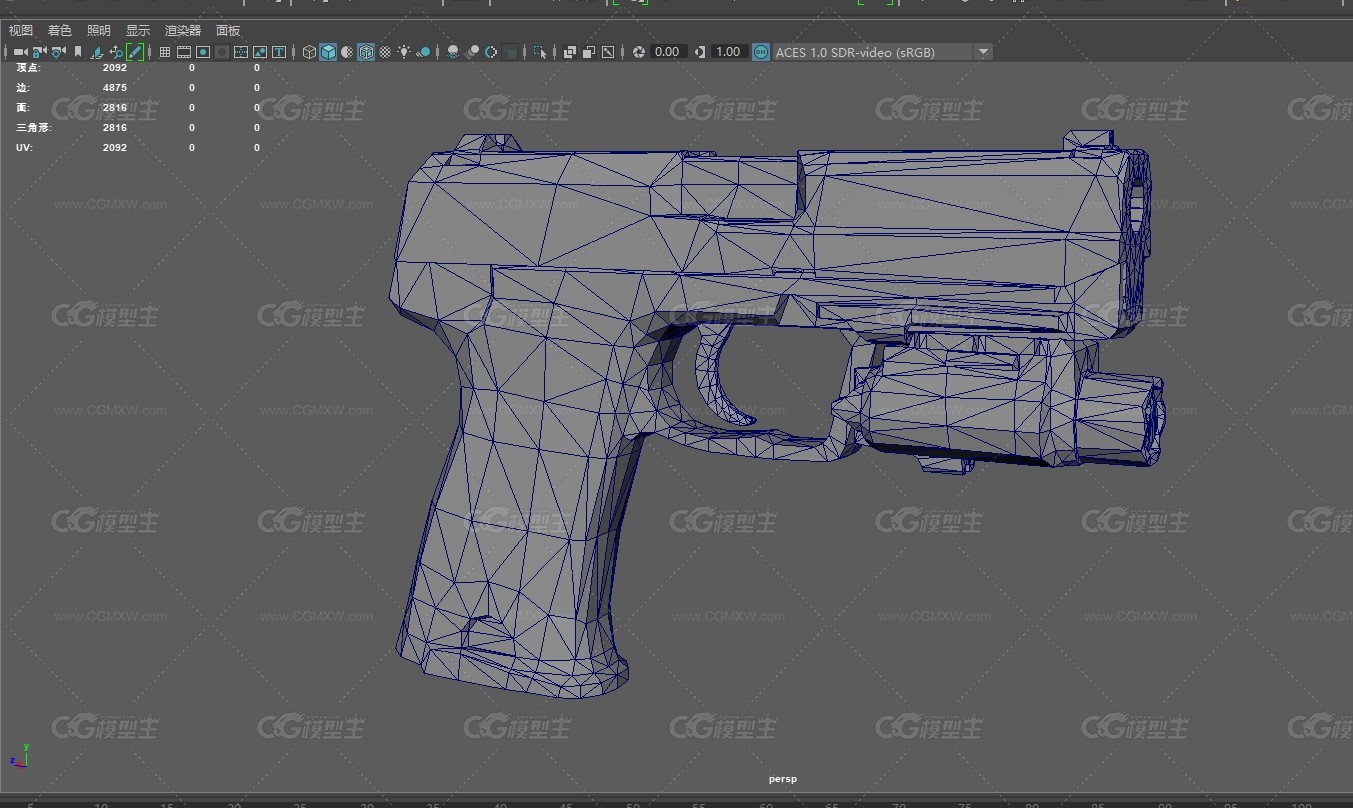
Task: Click the Select Camera icon
Action: pyautogui.click(x=20, y=52)
